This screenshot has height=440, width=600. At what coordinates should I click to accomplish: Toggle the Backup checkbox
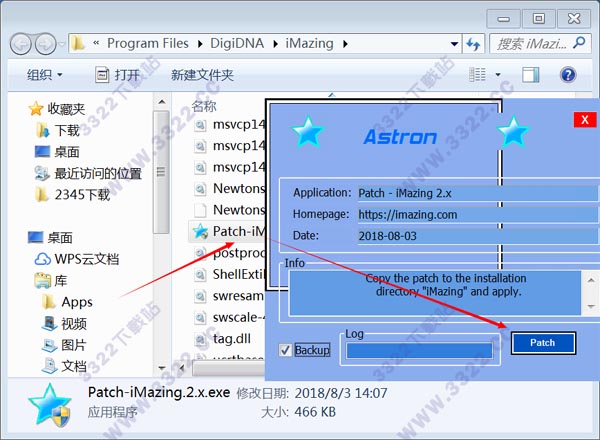(x=285, y=350)
